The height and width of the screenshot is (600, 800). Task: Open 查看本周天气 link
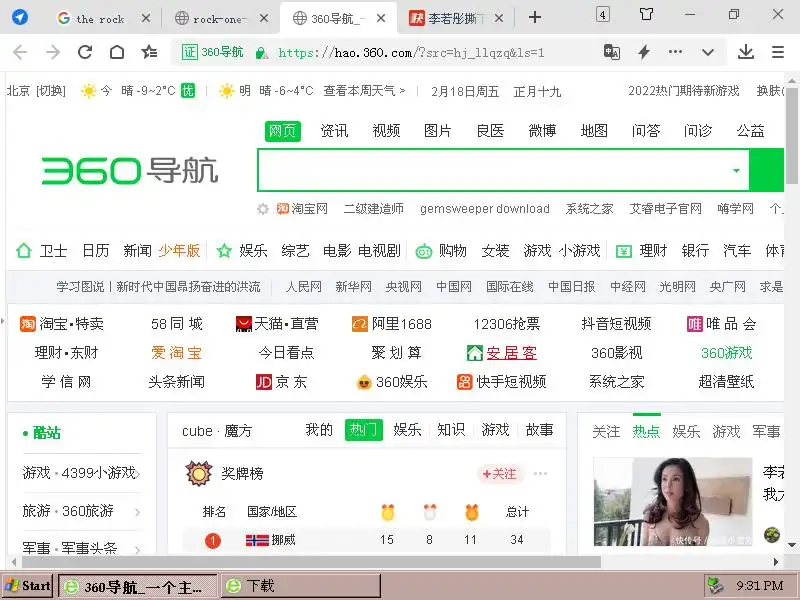coord(364,91)
